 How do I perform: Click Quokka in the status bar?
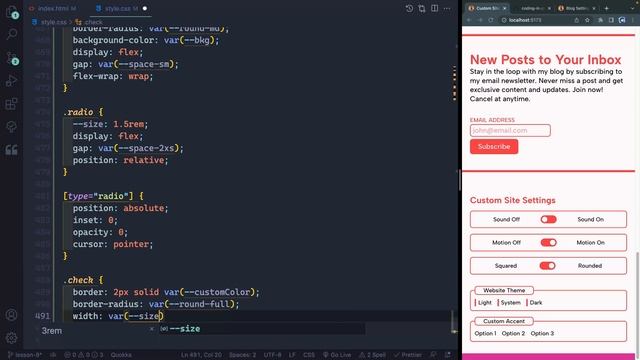pyautogui.click(x=121, y=355)
